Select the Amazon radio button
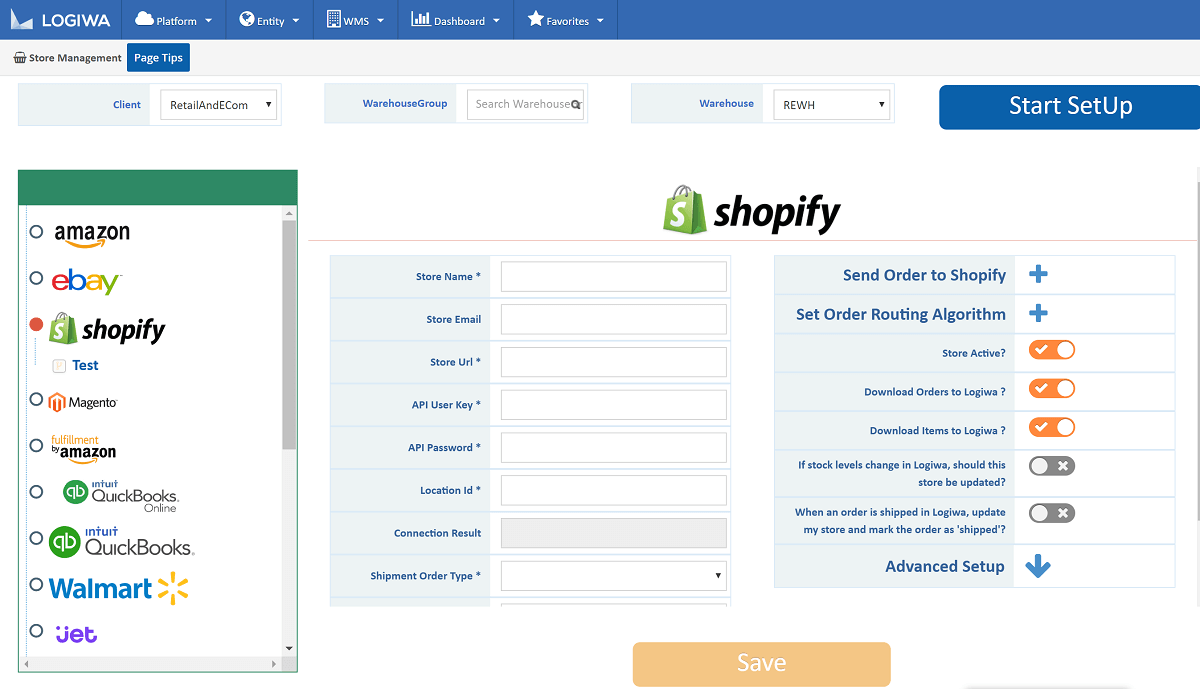The image size is (1200, 689). (x=36, y=231)
